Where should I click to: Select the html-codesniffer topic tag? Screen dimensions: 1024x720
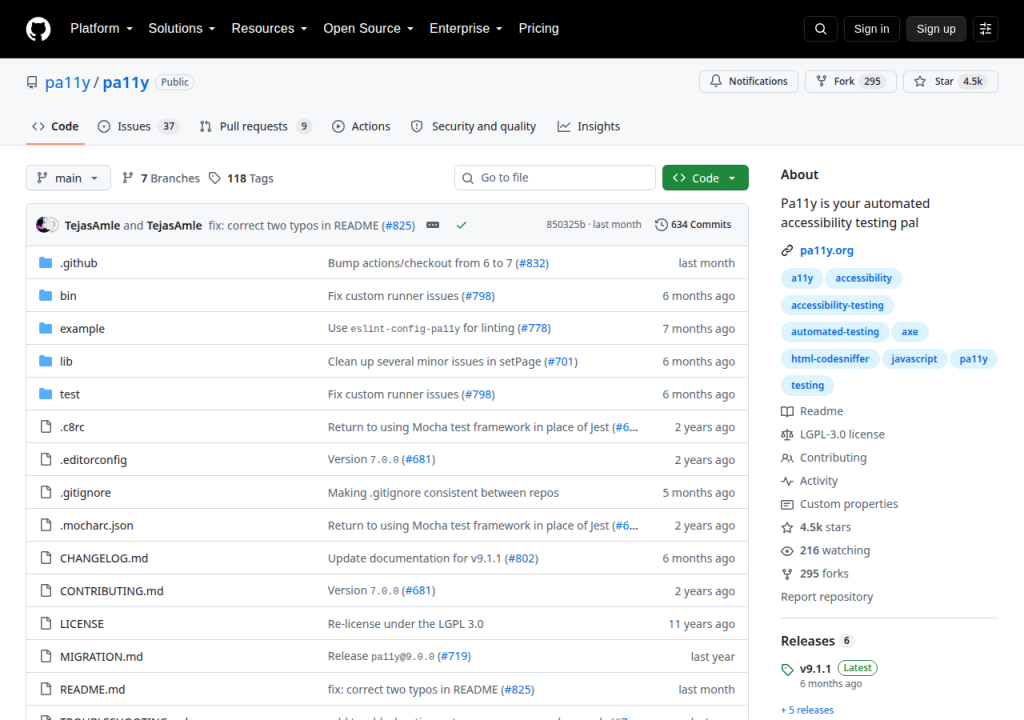tap(830, 359)
